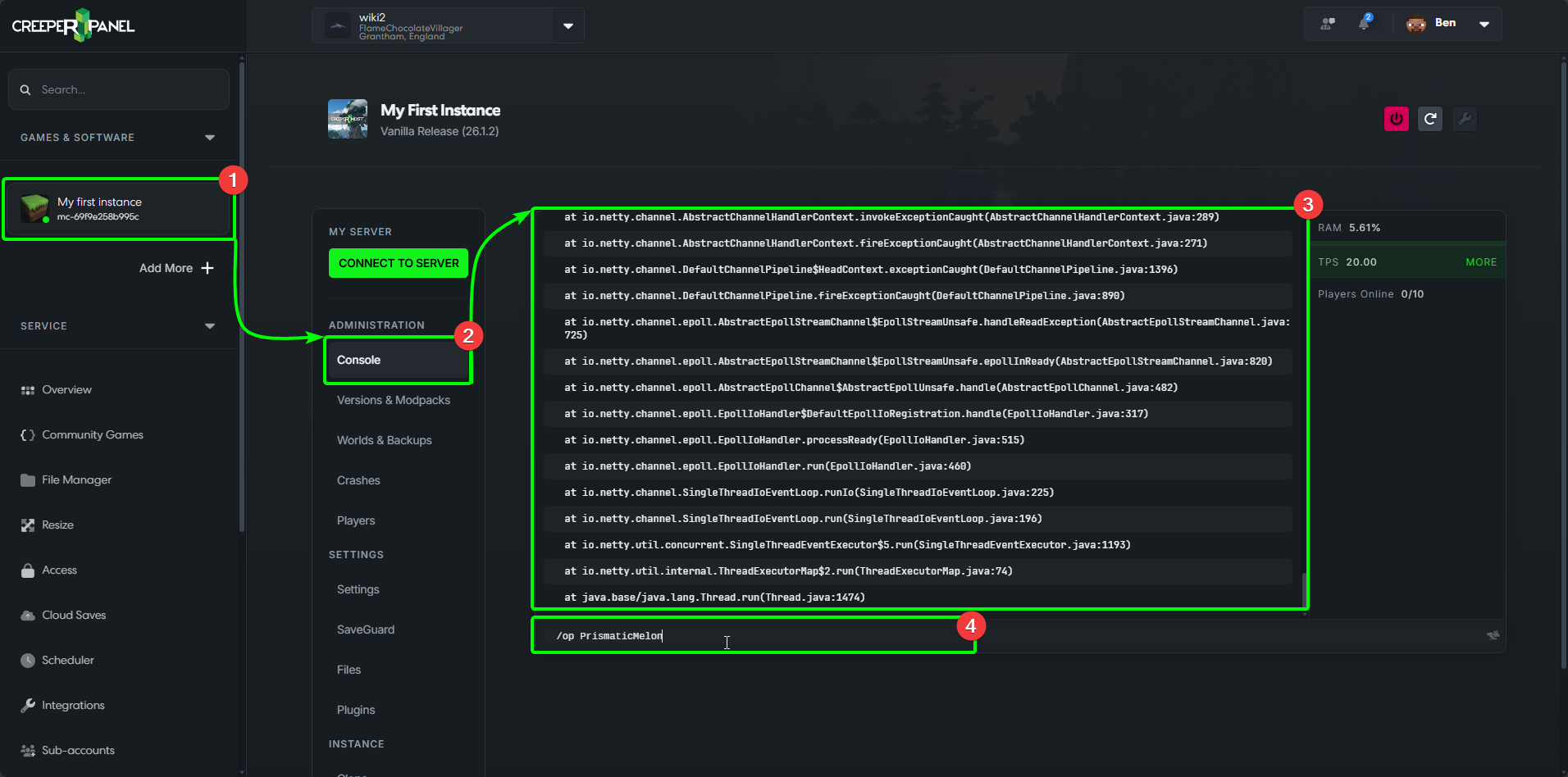Click the MORE link beside TPS
This screenshot has height=777, width=1568.
pos(1481,262)
